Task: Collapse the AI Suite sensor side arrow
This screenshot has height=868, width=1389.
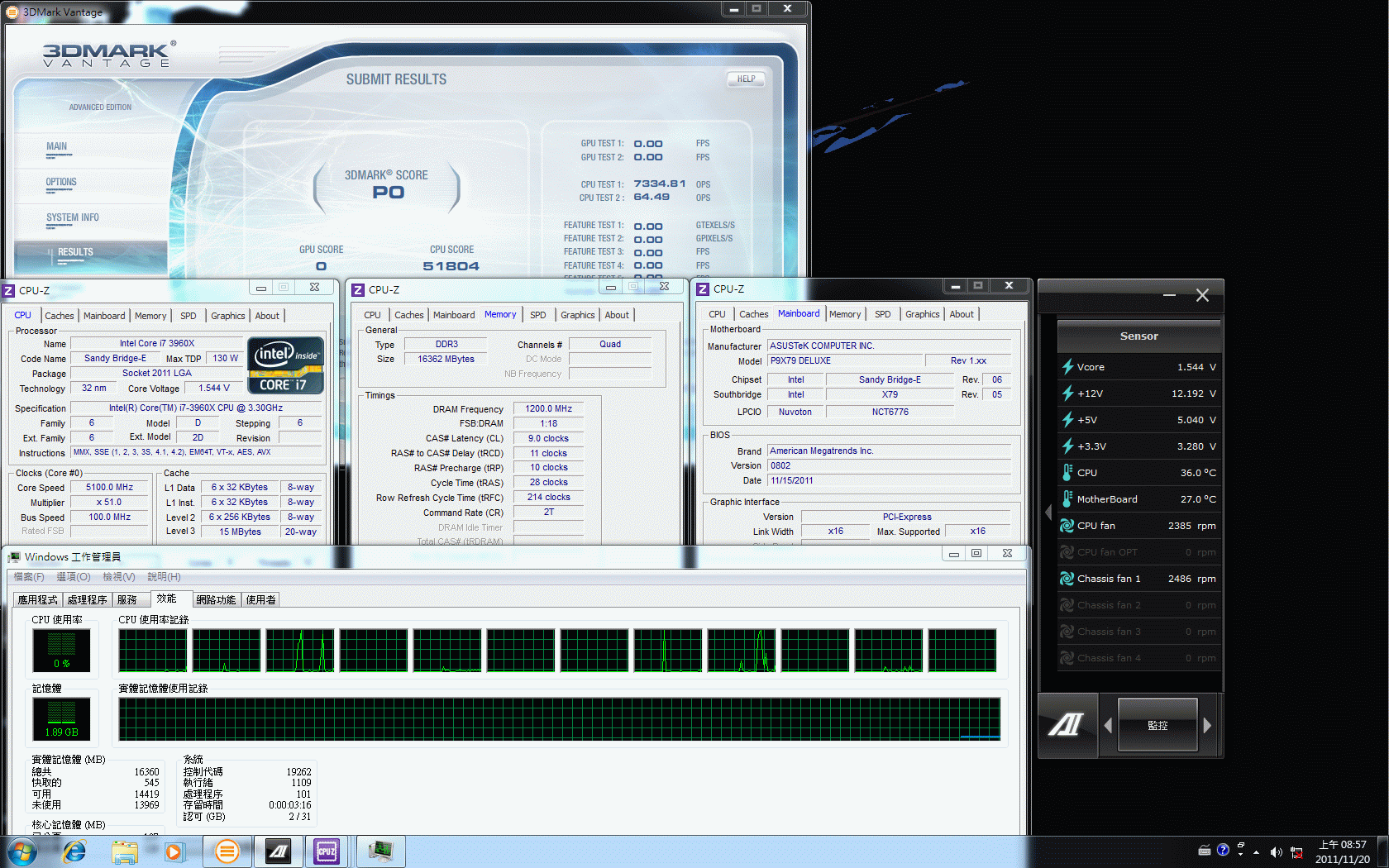Action: point(1048,513)
